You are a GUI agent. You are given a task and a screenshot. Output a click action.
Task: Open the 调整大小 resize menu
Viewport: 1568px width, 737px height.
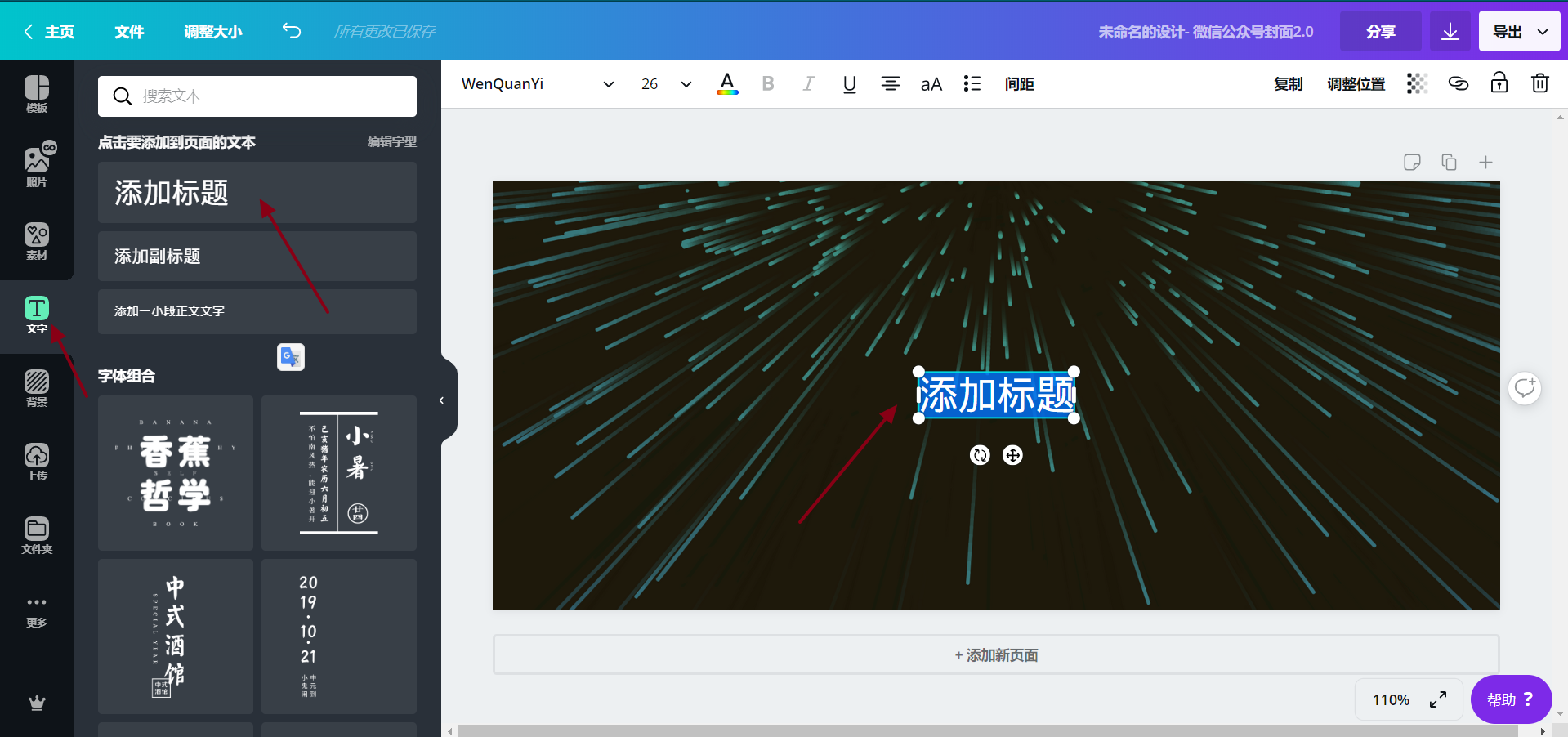pos(212,31)
